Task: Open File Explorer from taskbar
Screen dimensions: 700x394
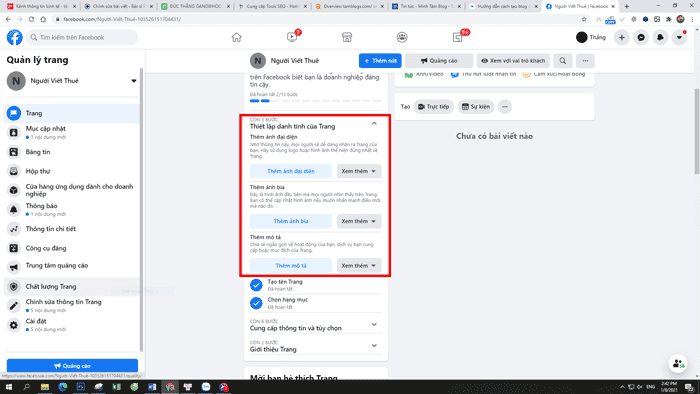Action: 45,387
